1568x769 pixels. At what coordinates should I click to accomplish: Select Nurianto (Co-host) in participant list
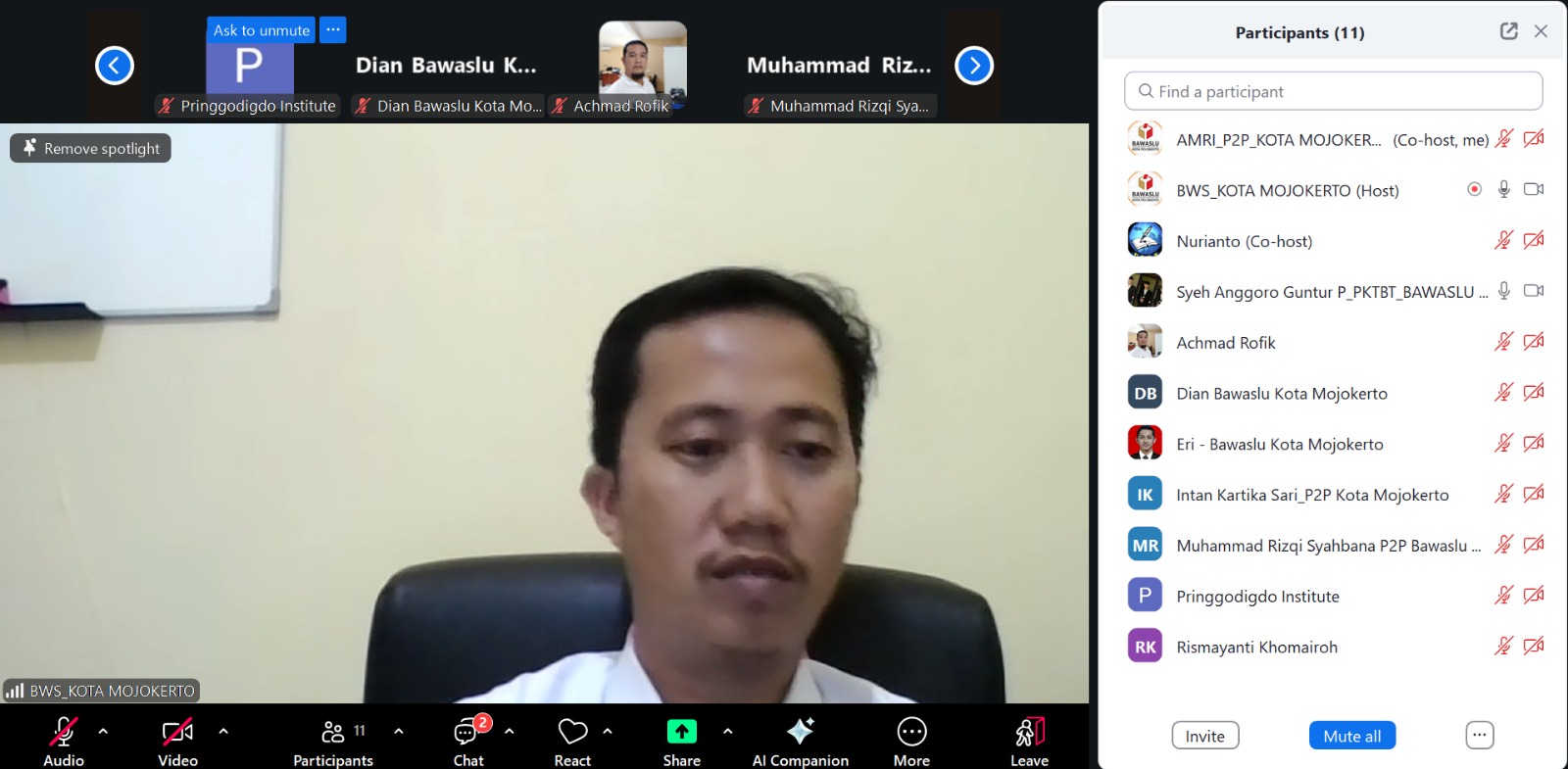[x=1333, y=241]
